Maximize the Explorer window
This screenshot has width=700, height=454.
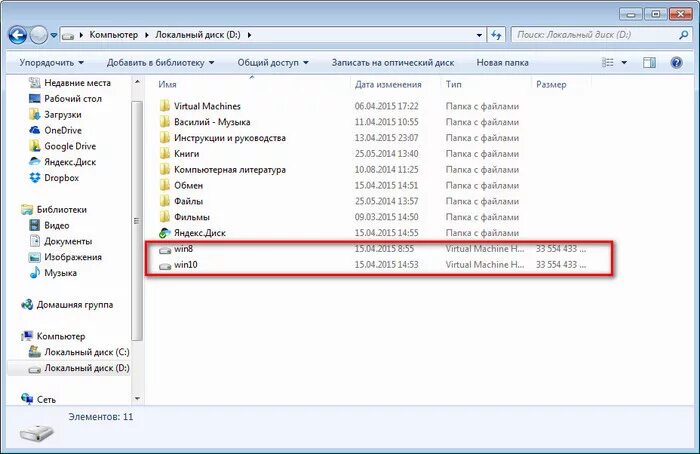coord(655,14)
